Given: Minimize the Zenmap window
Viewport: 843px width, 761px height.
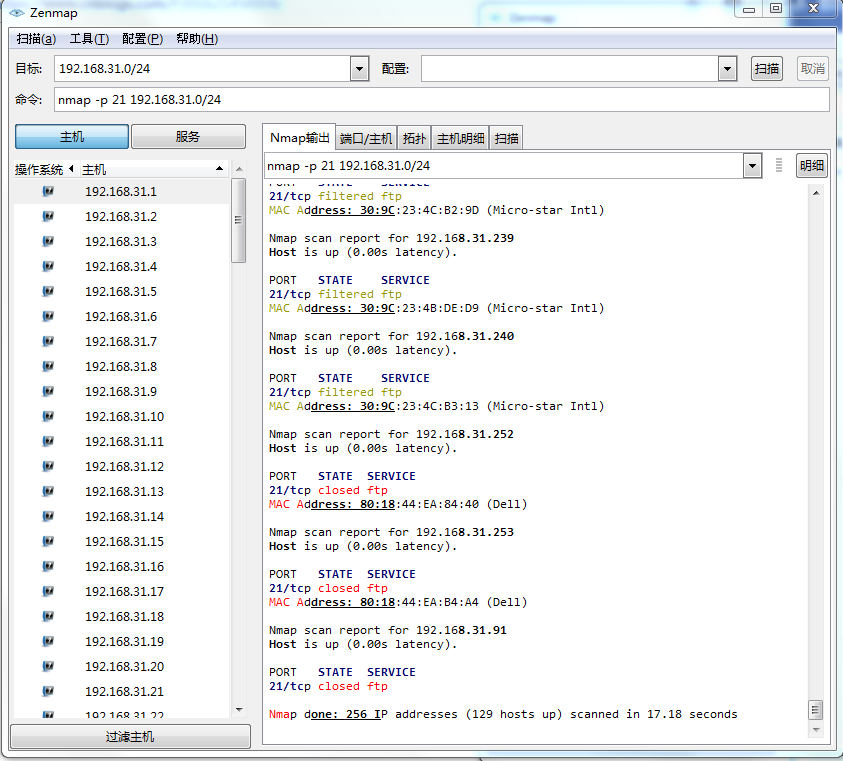Looking at the screenshot, I should (x=749, y=8).
